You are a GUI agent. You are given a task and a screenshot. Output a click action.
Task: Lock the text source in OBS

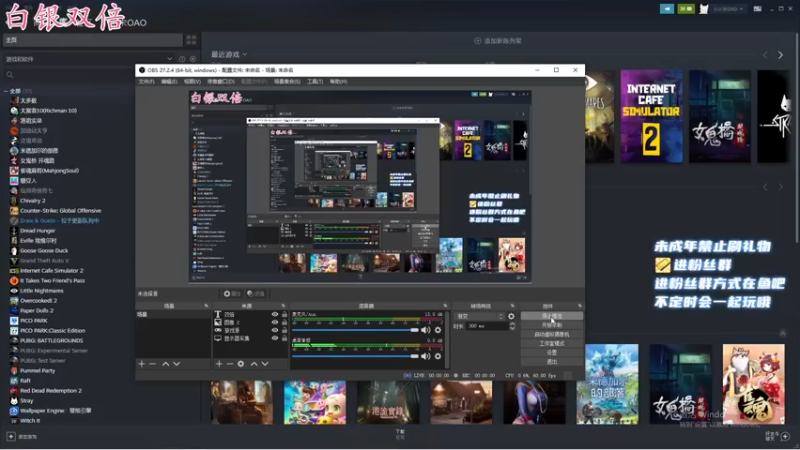click(284, 314)
